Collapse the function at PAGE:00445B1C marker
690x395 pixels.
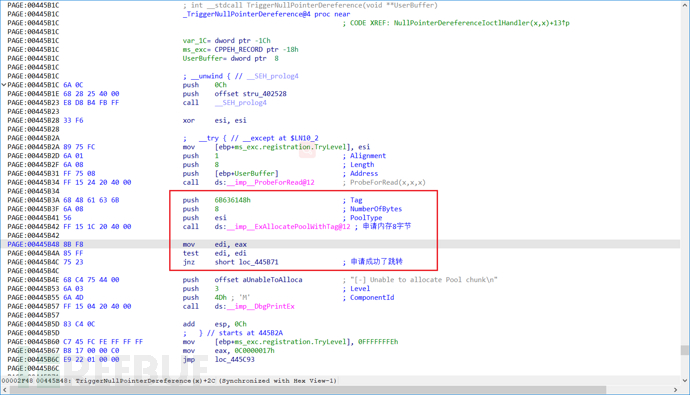pos(4,84)
